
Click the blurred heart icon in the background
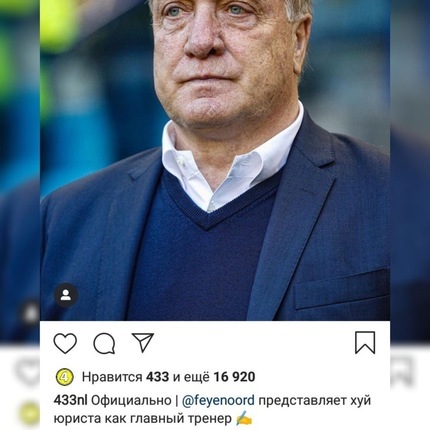click(x=27, y=372)
